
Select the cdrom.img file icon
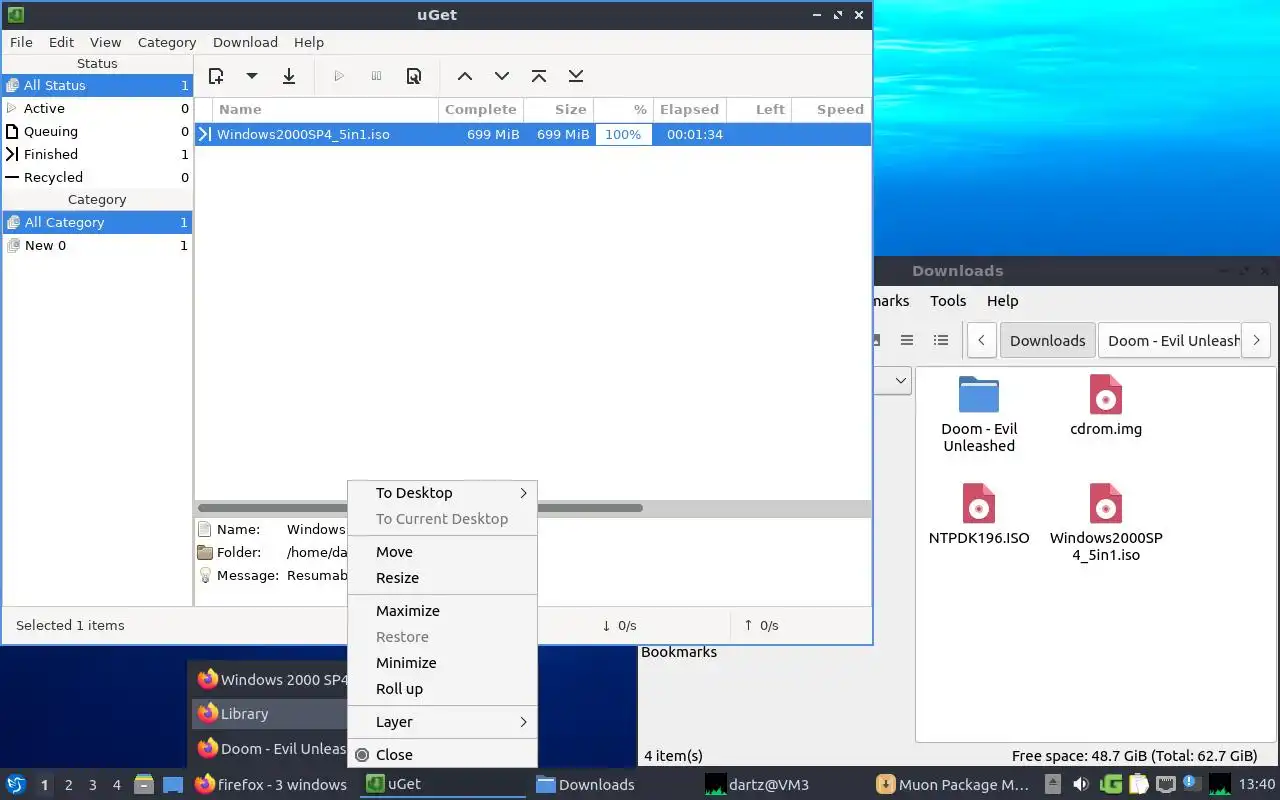click(1106, 394)
